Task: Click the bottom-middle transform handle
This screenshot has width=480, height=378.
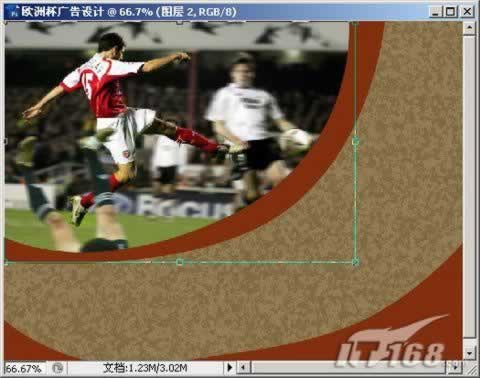Action: tap(179, 262)
